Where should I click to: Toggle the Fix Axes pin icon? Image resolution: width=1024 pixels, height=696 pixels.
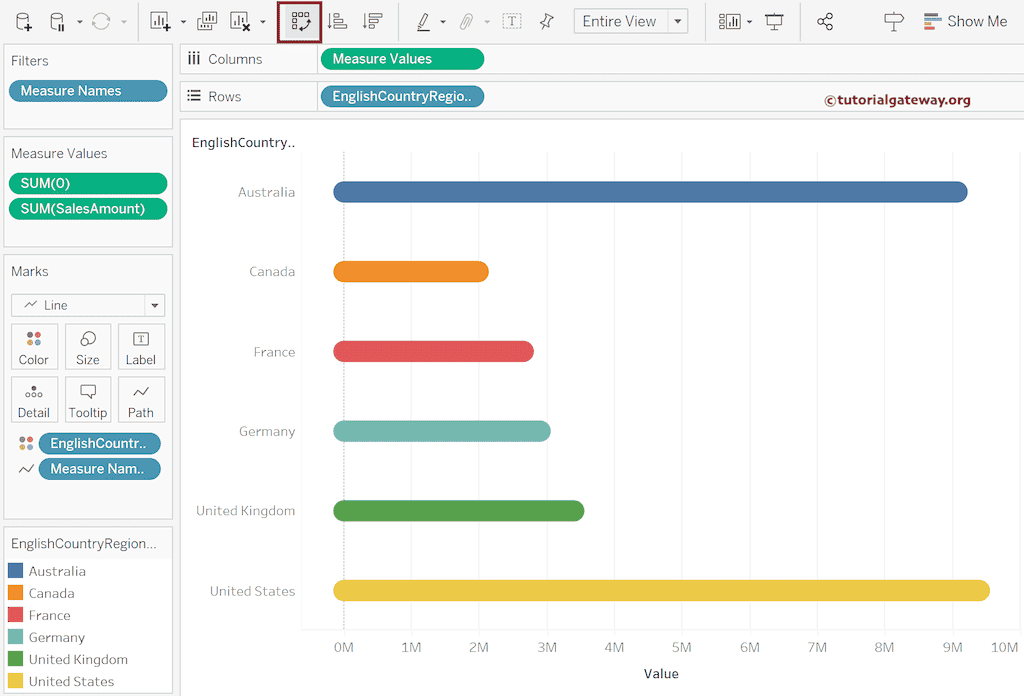click(x=546, y=20)
